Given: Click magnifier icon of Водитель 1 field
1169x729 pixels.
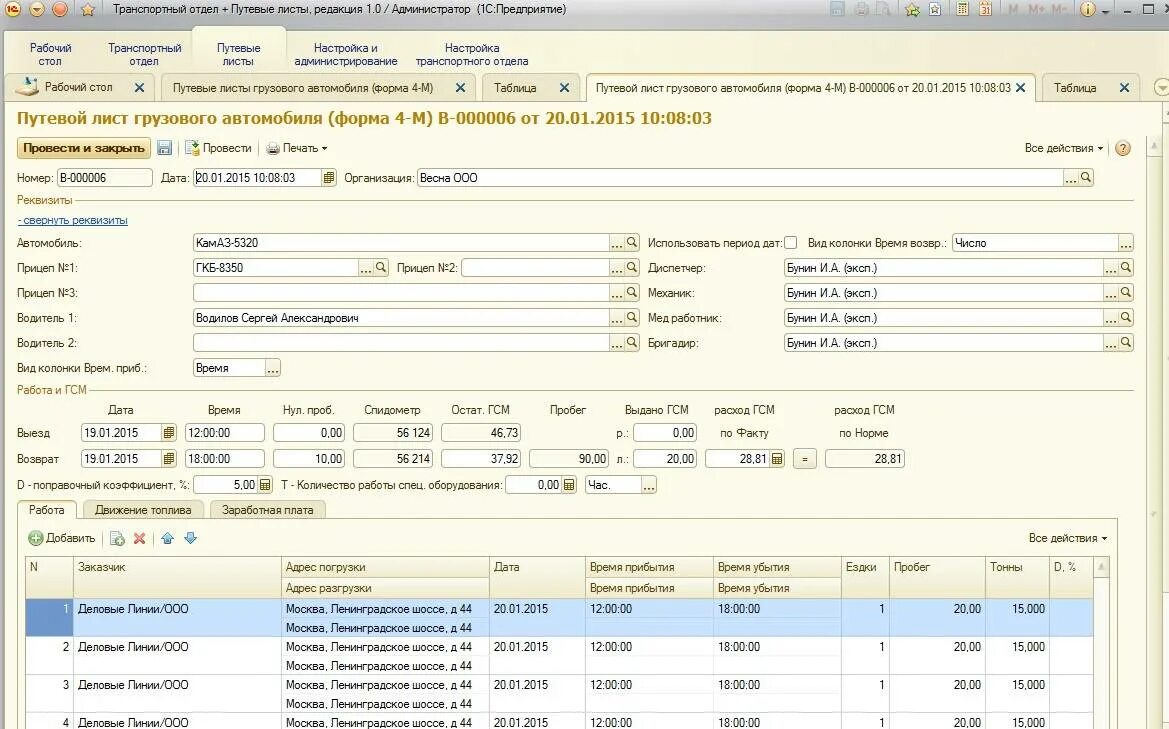Looking at the screenshot, I should coord(632,318).
